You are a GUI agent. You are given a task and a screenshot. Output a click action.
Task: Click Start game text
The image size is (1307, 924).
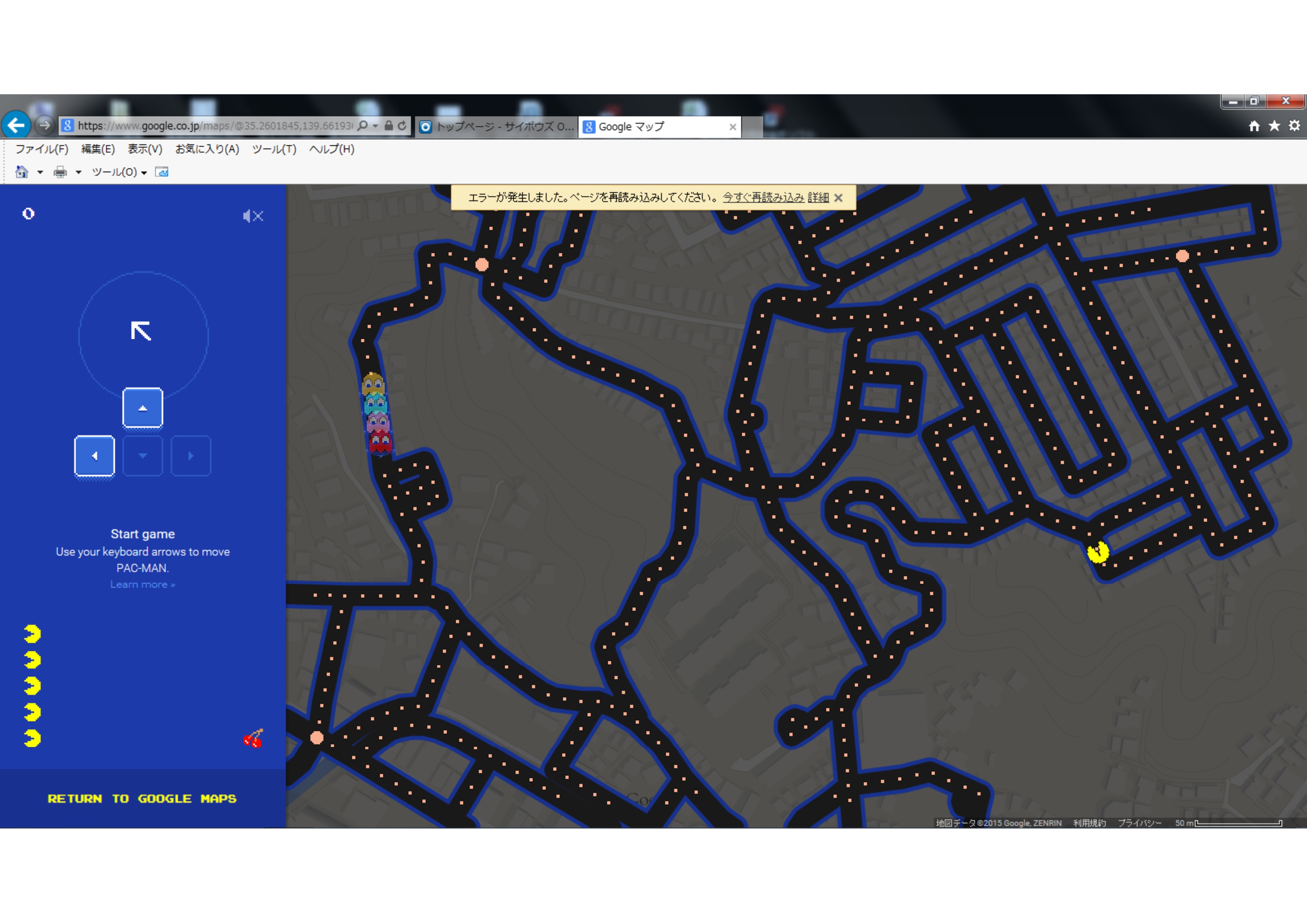click(x=142, y=534)
